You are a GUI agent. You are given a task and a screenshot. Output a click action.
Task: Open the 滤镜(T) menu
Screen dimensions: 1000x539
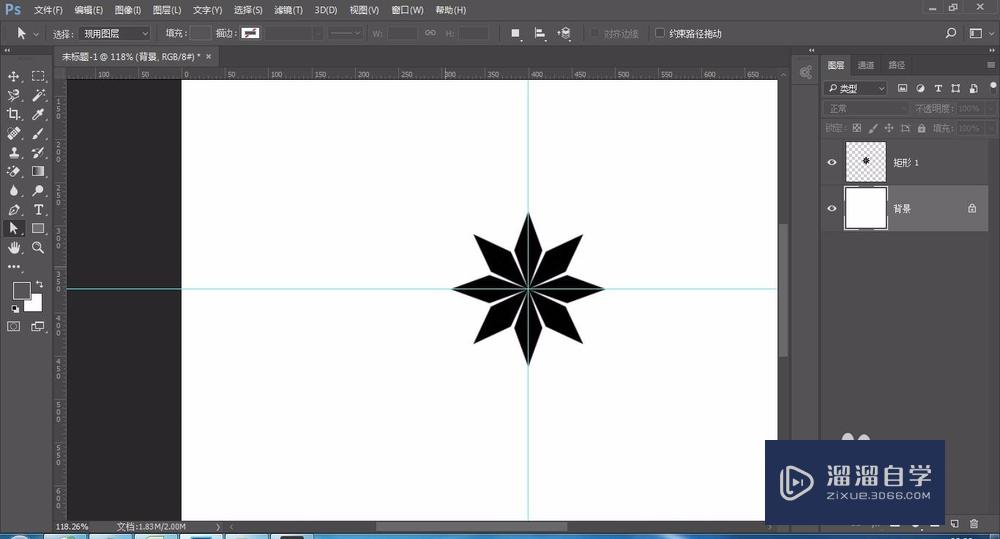(288, 10)
